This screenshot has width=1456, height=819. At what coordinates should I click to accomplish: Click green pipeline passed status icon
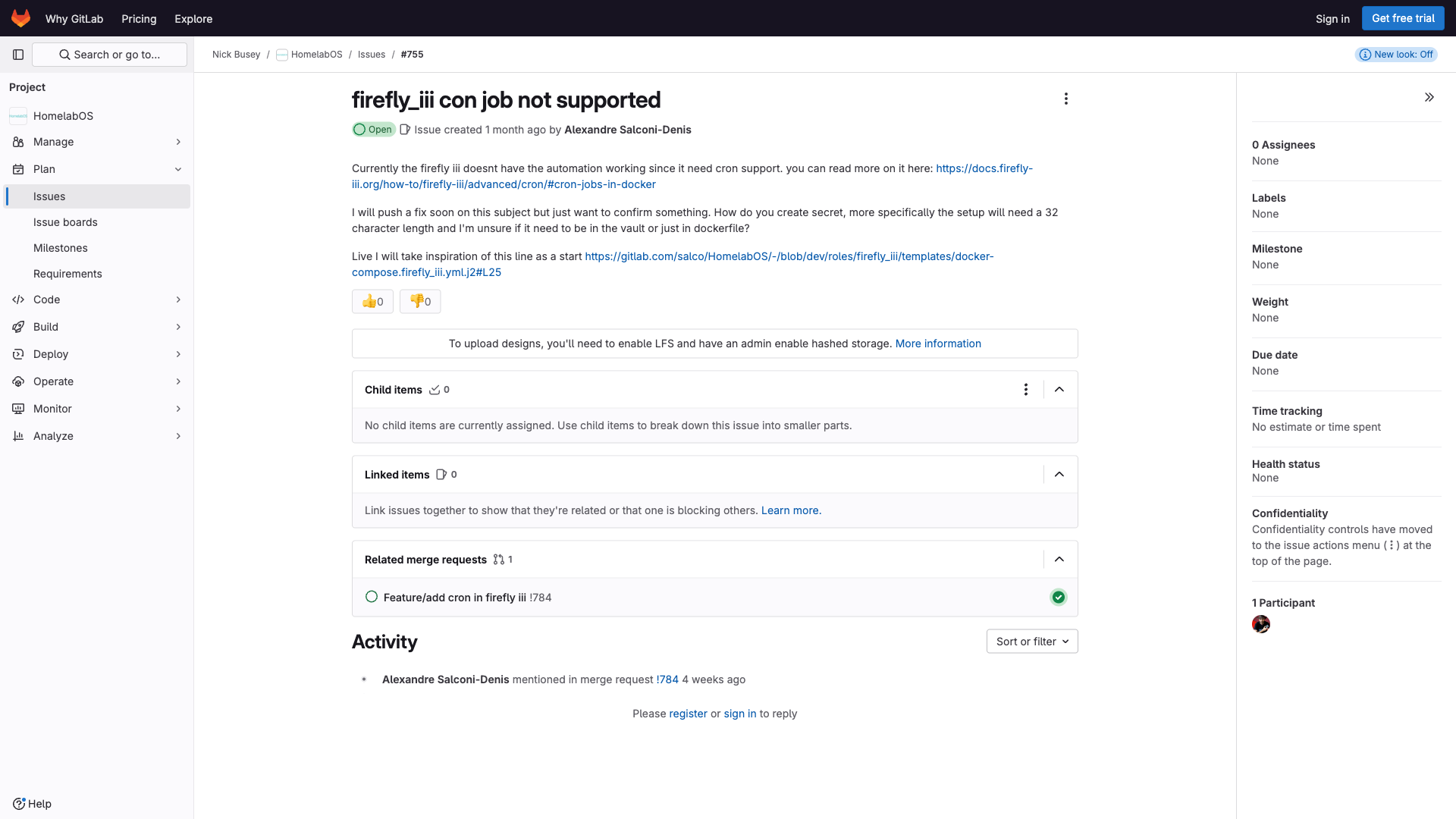(x=1058, y=598)
